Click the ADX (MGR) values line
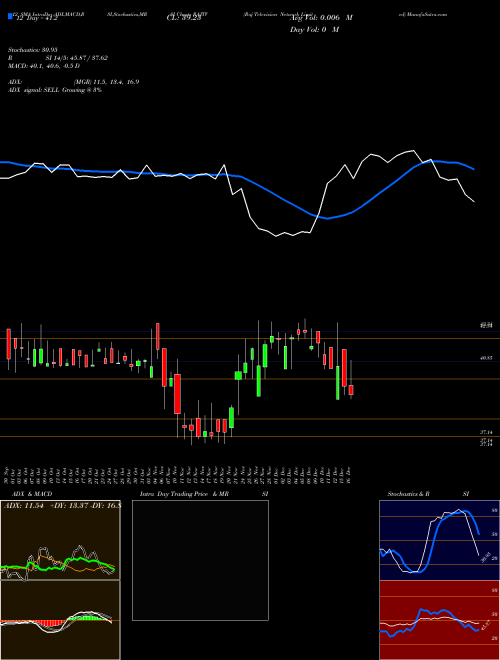Viewport: 500px width, 660px height. coord(74,82)
